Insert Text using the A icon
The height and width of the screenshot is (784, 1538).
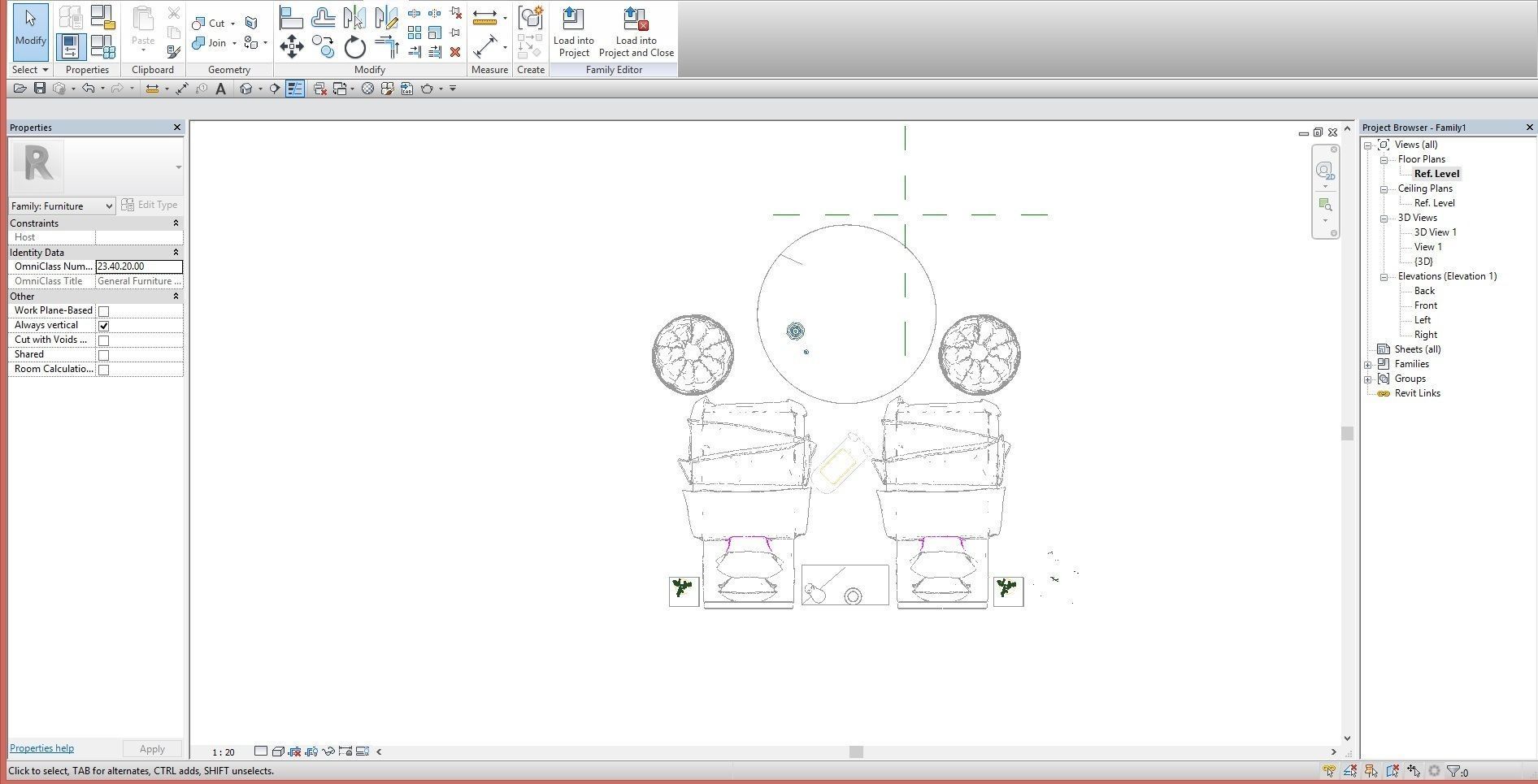(x=220, y=89)
